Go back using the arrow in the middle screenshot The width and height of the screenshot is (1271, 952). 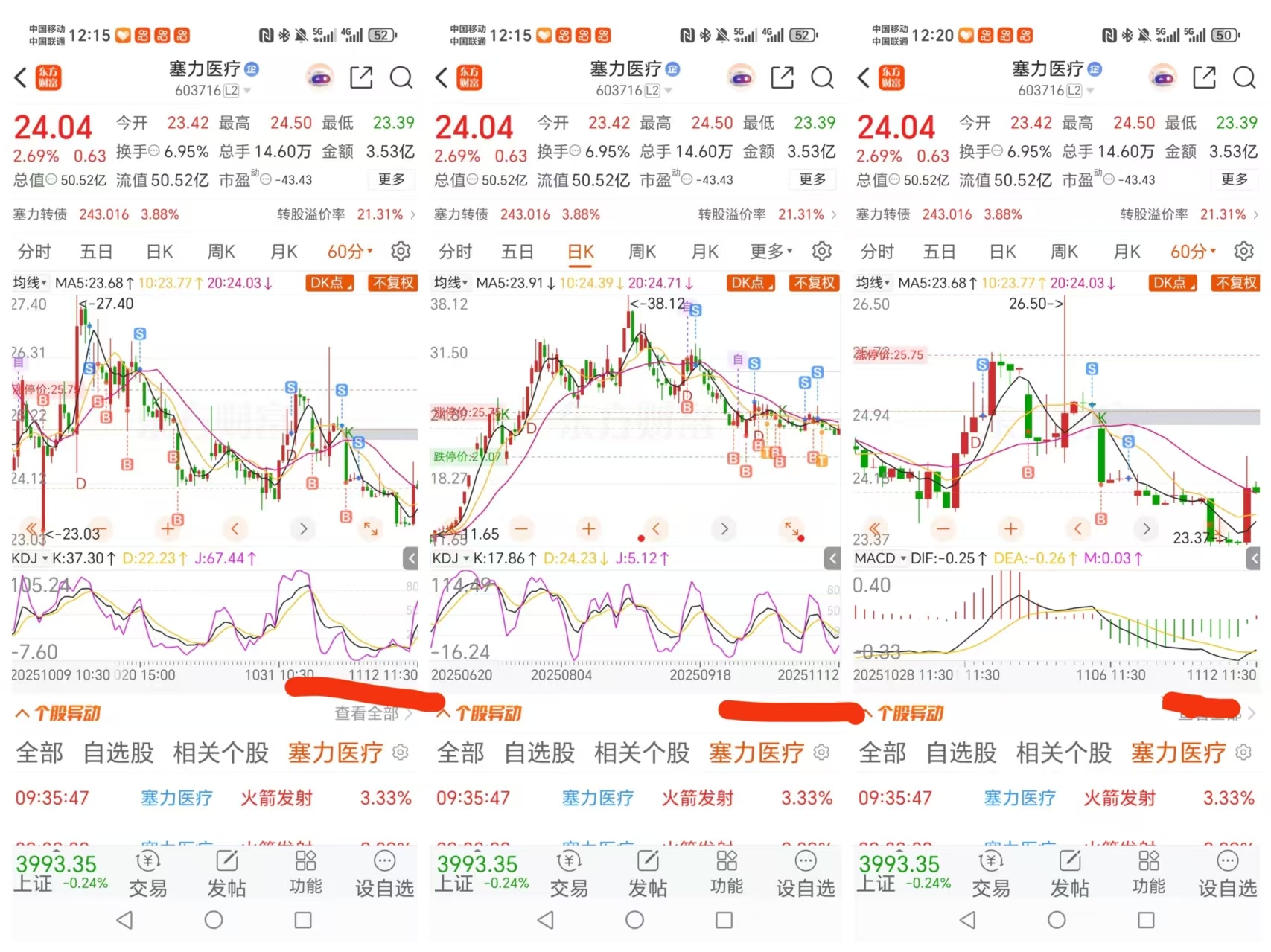[x=442, y=77]
